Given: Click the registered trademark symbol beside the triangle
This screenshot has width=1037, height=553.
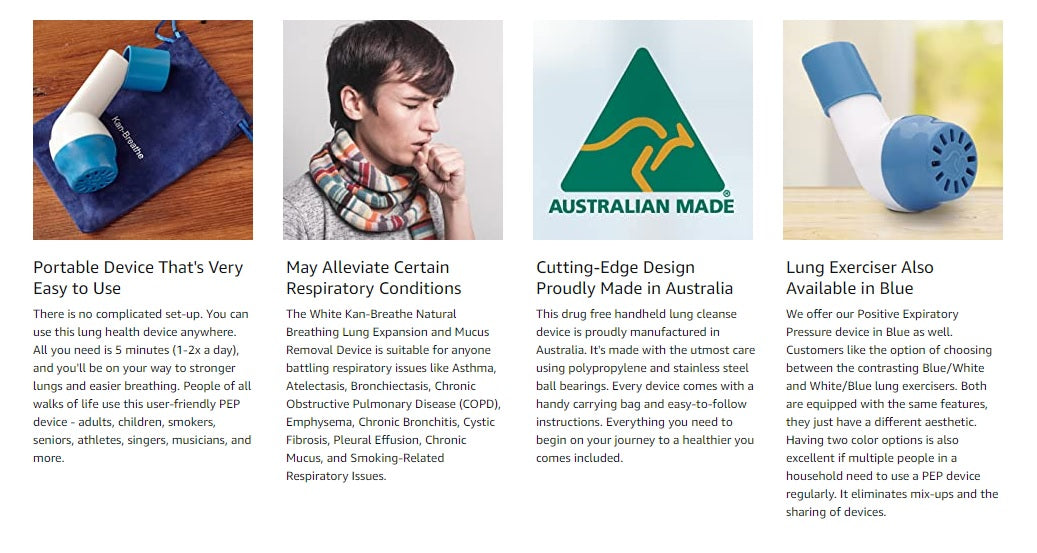Looking at the screenshot, I should (727, 194).
